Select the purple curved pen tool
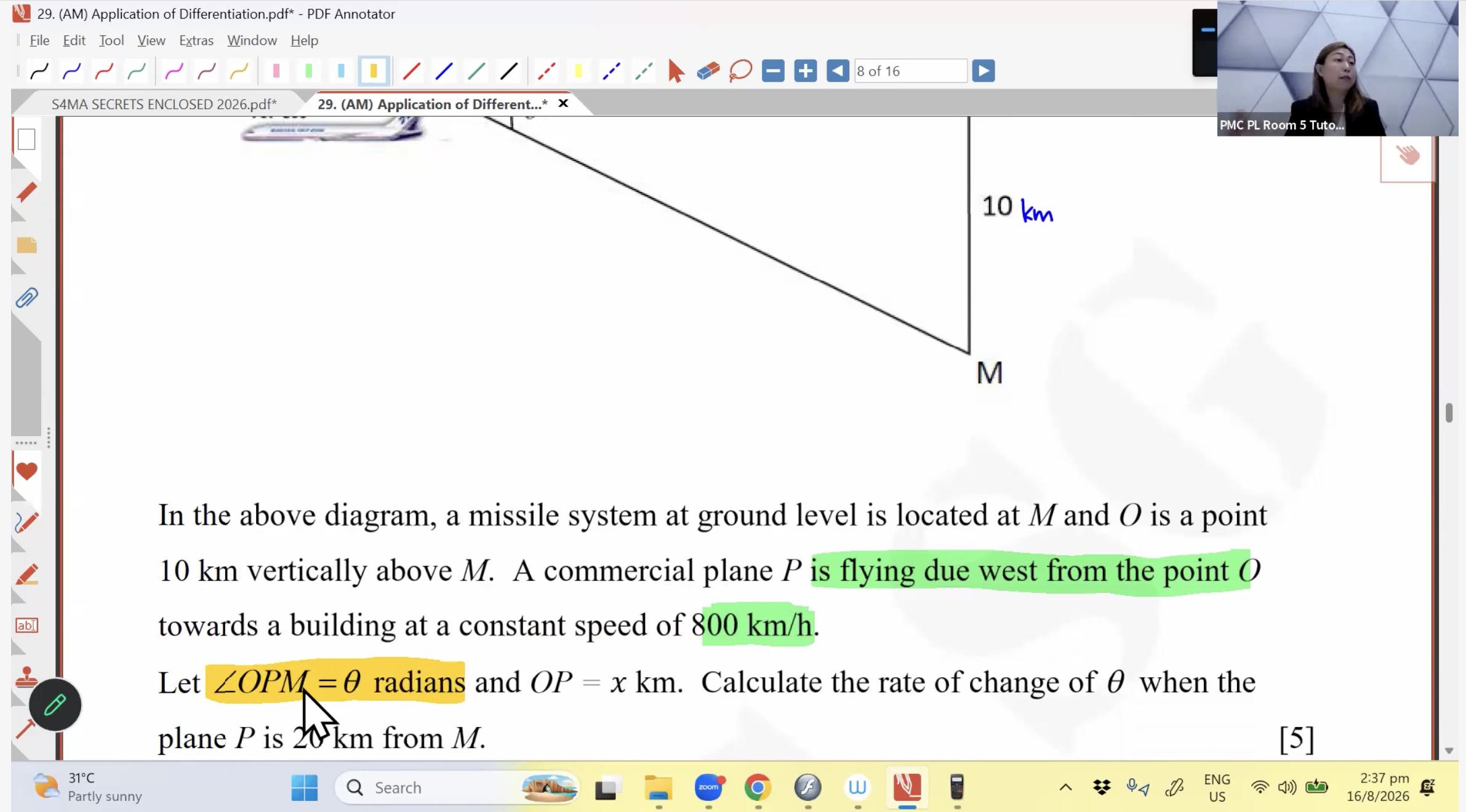The width and height of the screenshot is (1466, 812). (x=206, y=71)
